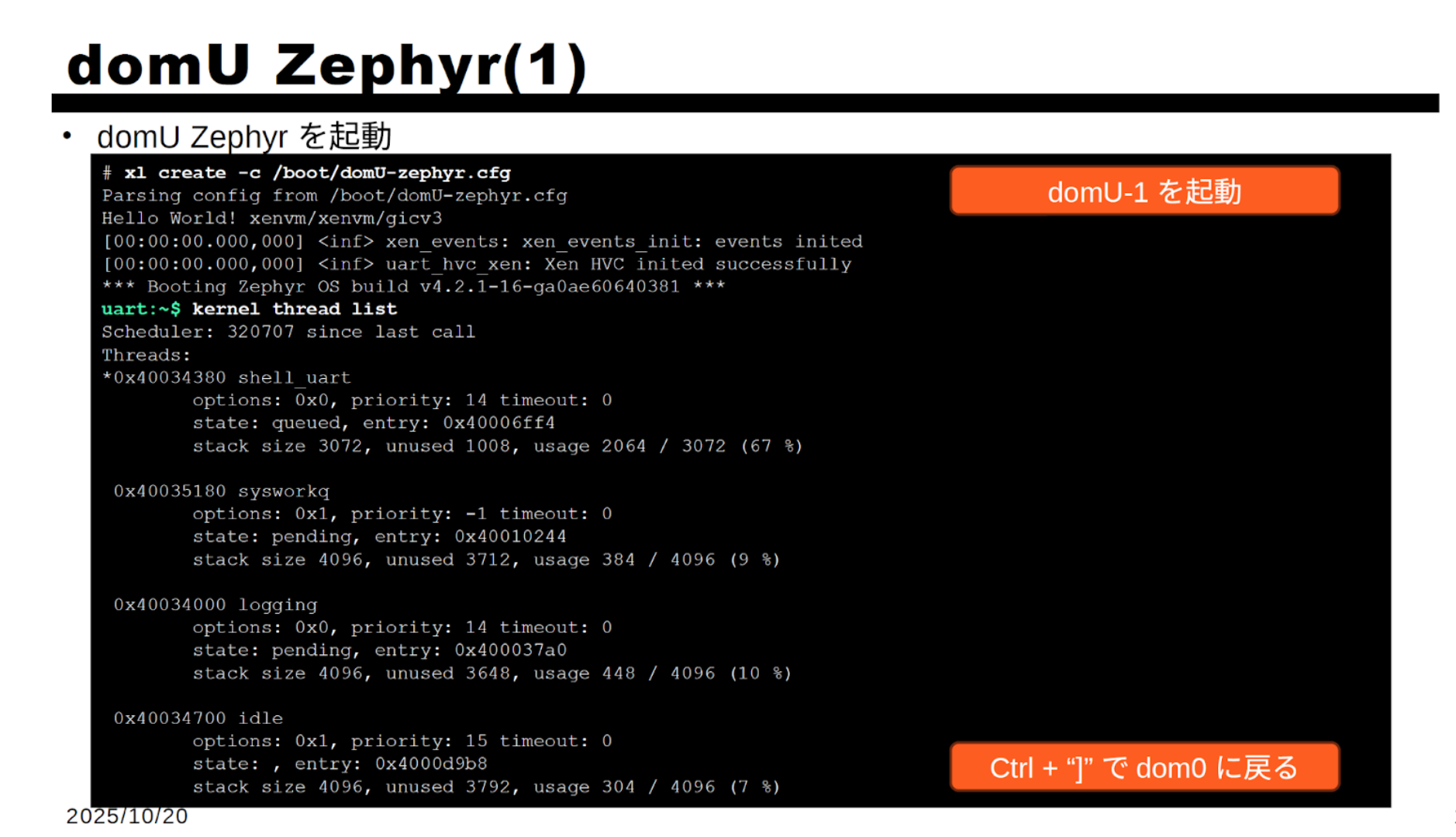Click the "Hello World! xenvm/xenvm/gicv3" line
Viewport: 1456px width, 837px height.
[x=271, y=219]
